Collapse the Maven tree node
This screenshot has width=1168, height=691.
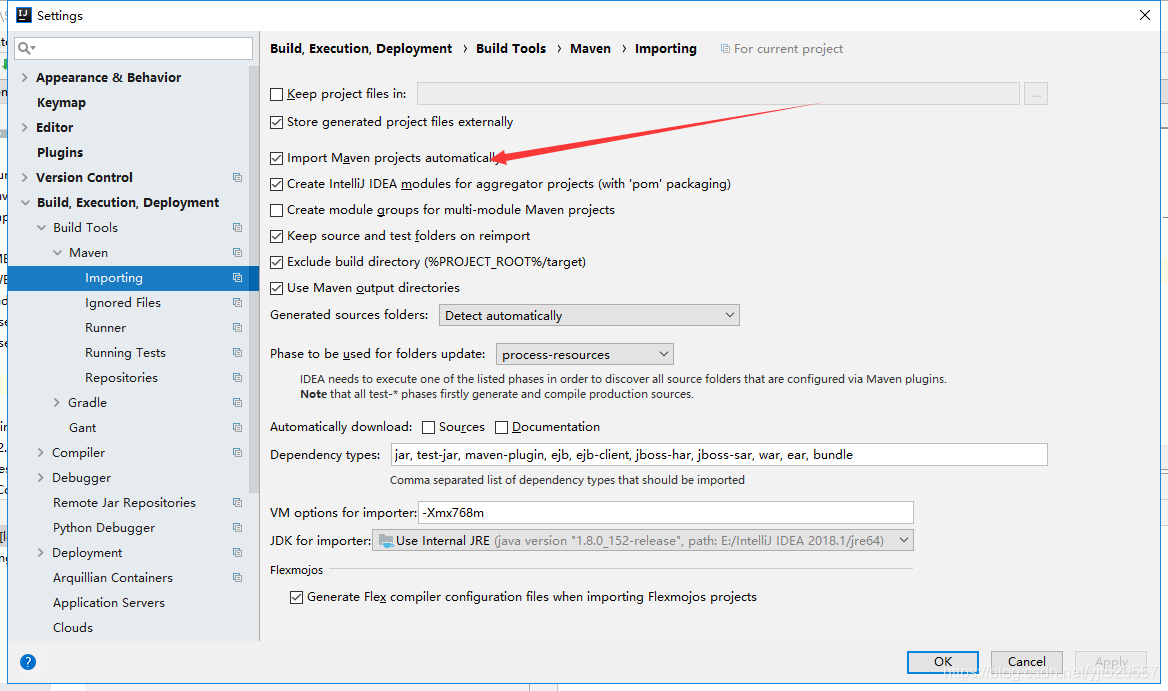click(x=57, y=252)
